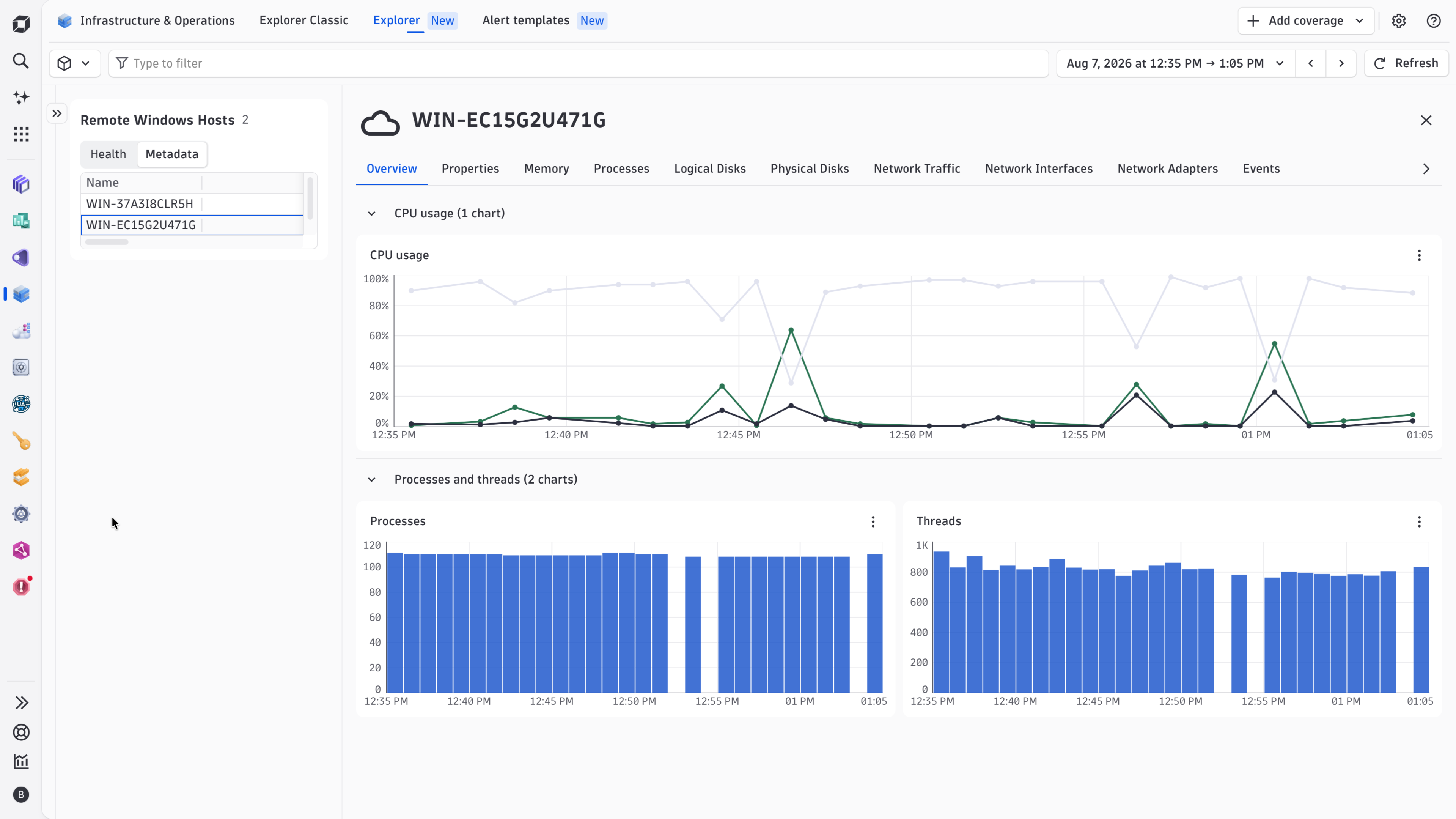This screenshot has height=819, width=1456.
Task: Open the entity type cube dropdown
Action: 75,63
